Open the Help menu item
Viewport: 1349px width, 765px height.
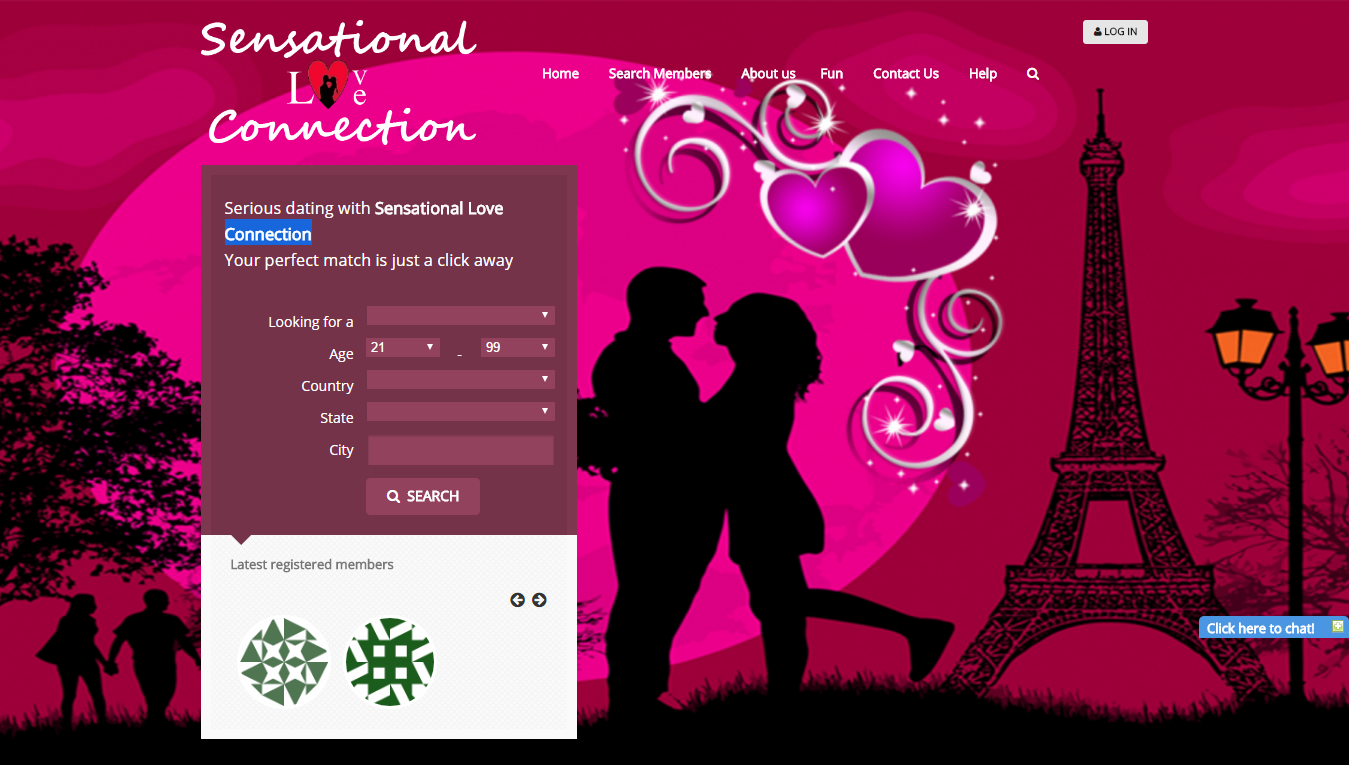pos(983,74)
